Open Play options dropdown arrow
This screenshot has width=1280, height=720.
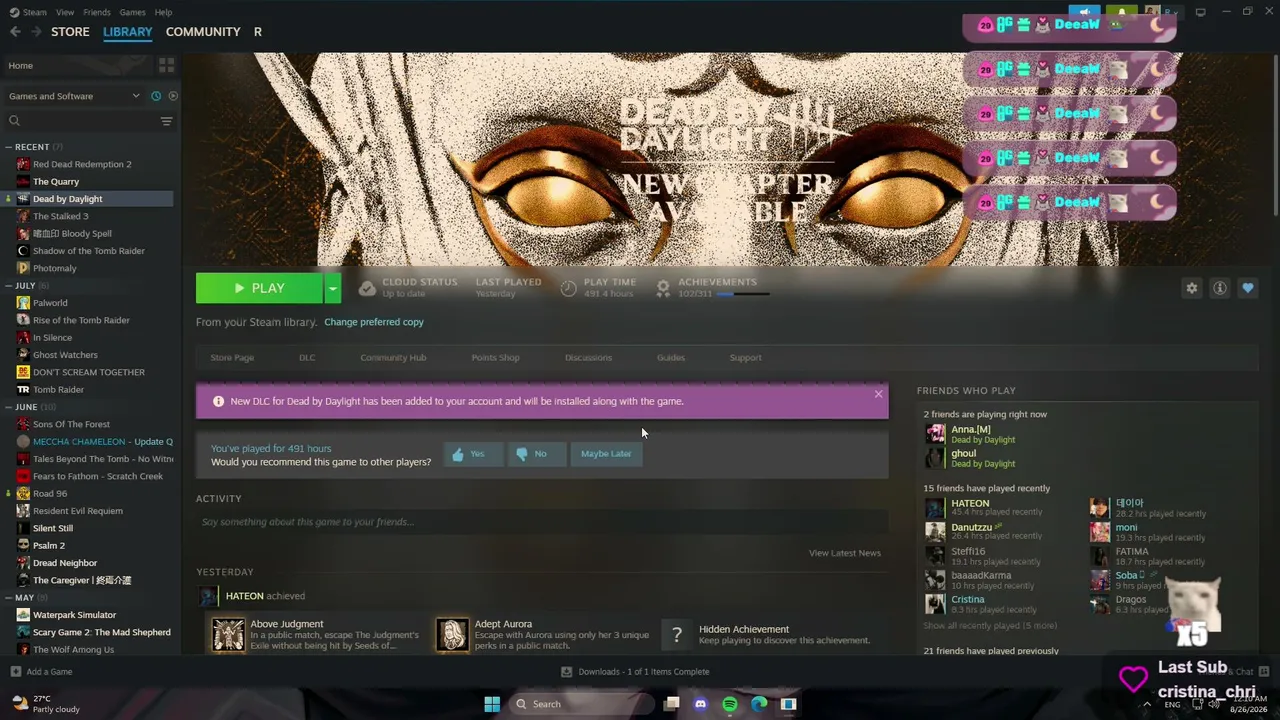[333, 288]
